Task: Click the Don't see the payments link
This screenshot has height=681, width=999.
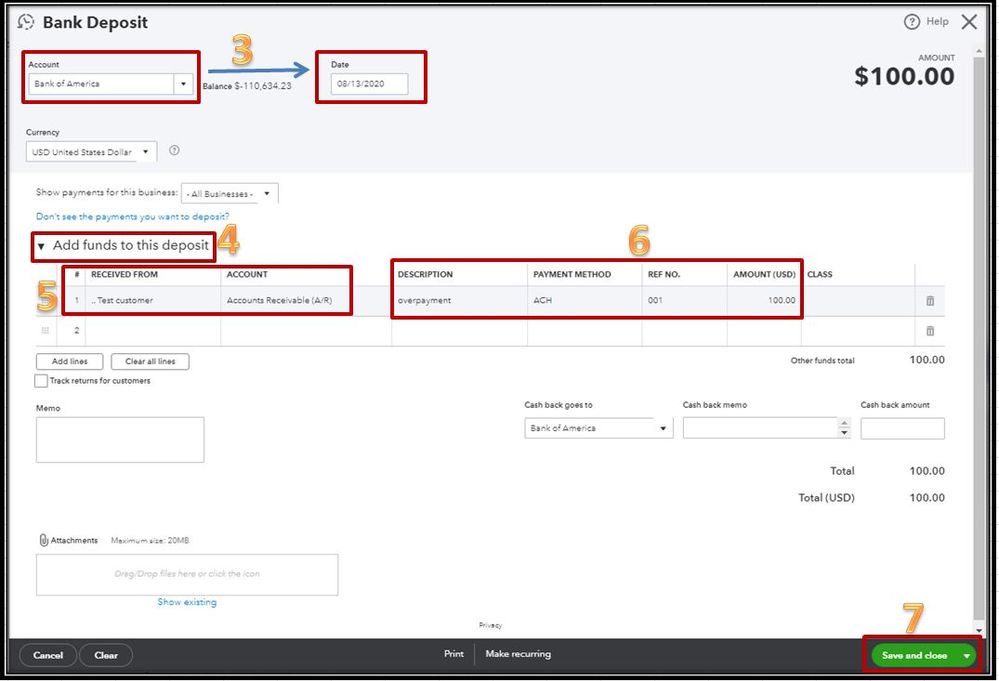Action: coord(133,217)
